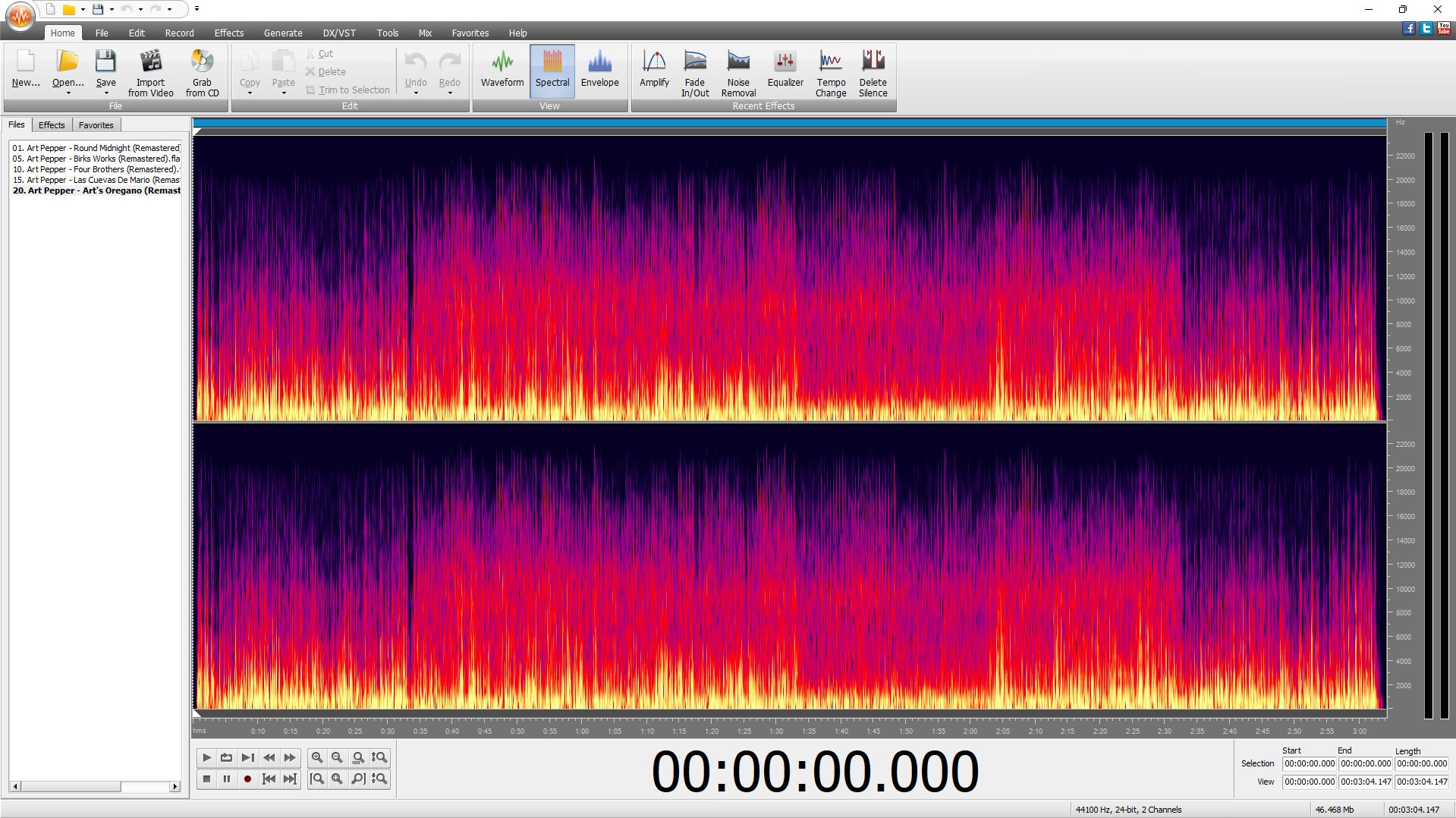The width and height of the screenshot is (1456, 818).
Task: Select the Grab from CD tool
Action: pyautogui.click(x=201, y=72)
